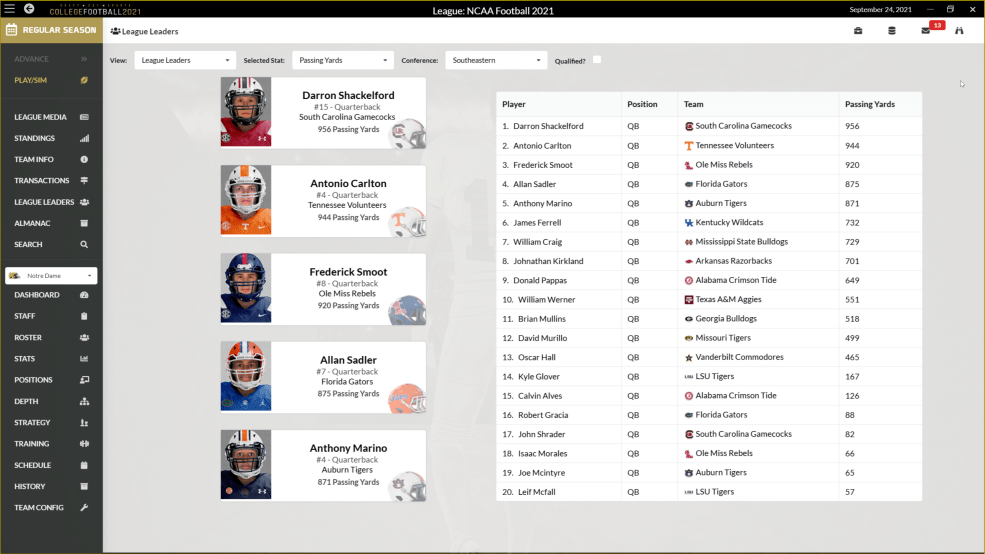
Task: Open the database icon in top bar
Action: [892, 31]
